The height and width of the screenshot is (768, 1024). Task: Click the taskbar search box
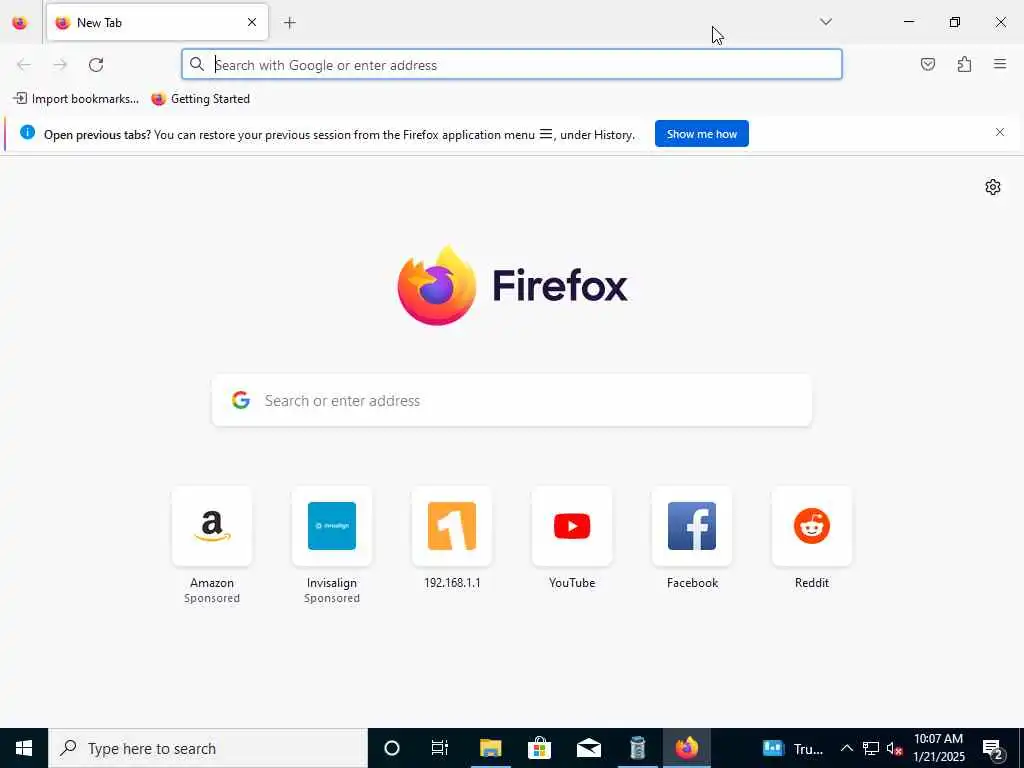click(208, 748)
